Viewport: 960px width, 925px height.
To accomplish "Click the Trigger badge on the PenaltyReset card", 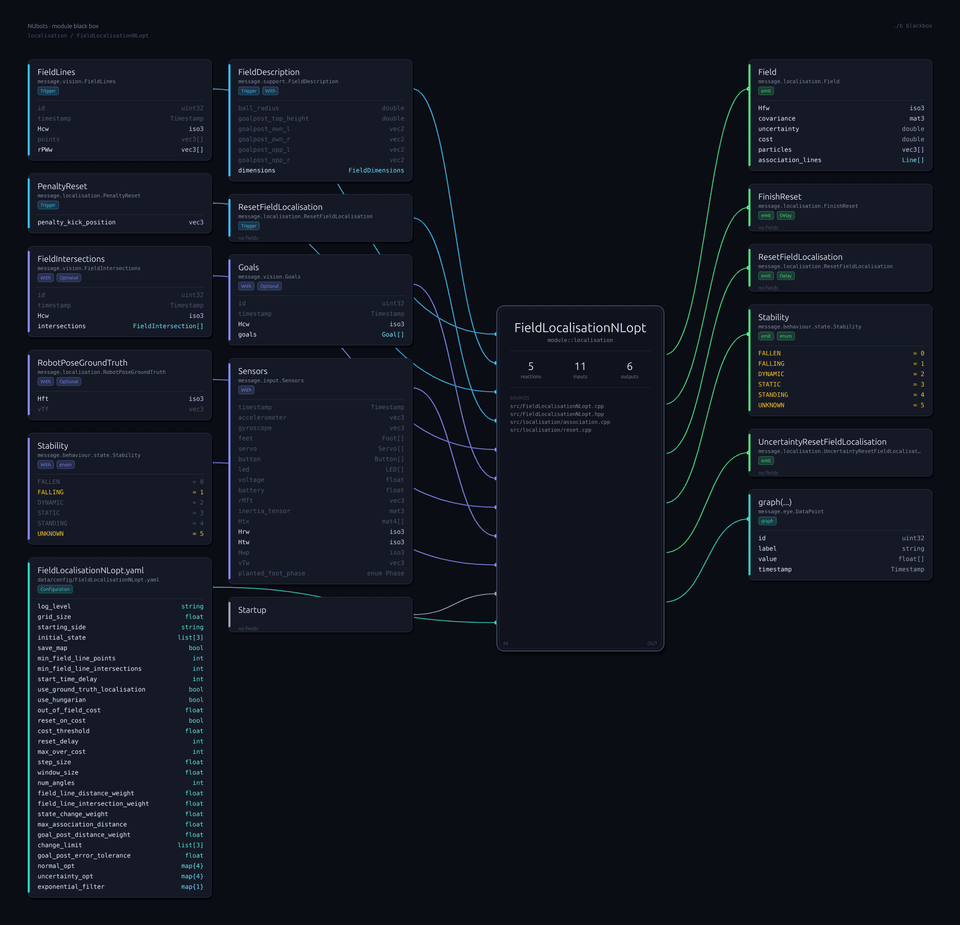I will [48, 205].
